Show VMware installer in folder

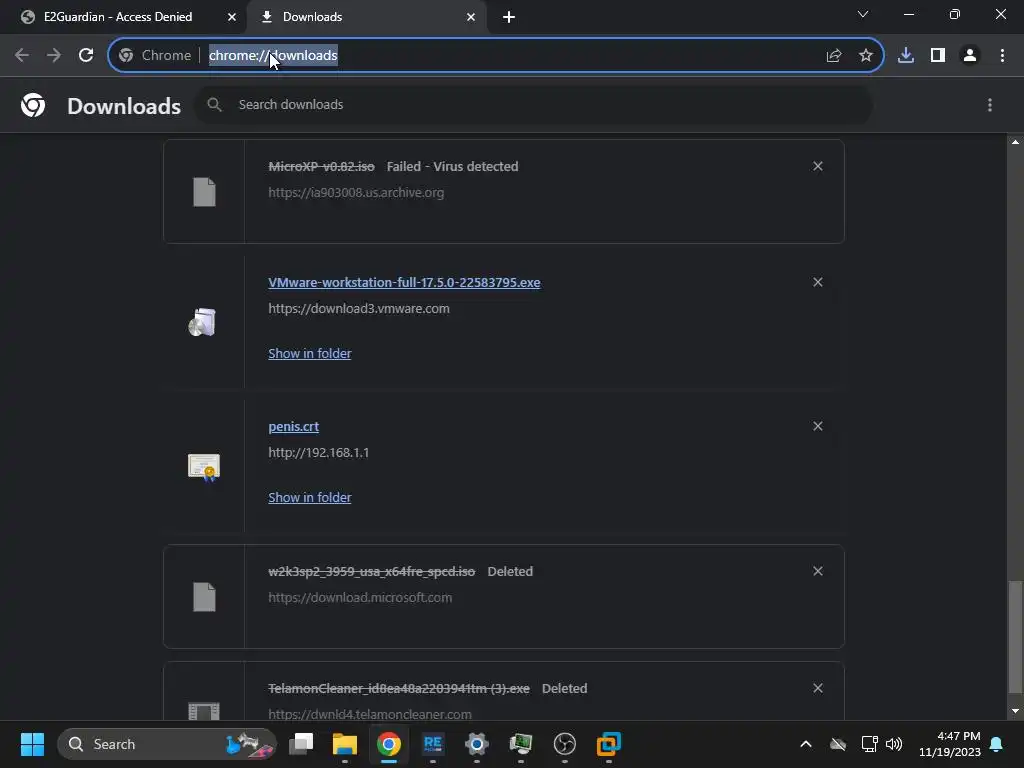tap(310, 353)
